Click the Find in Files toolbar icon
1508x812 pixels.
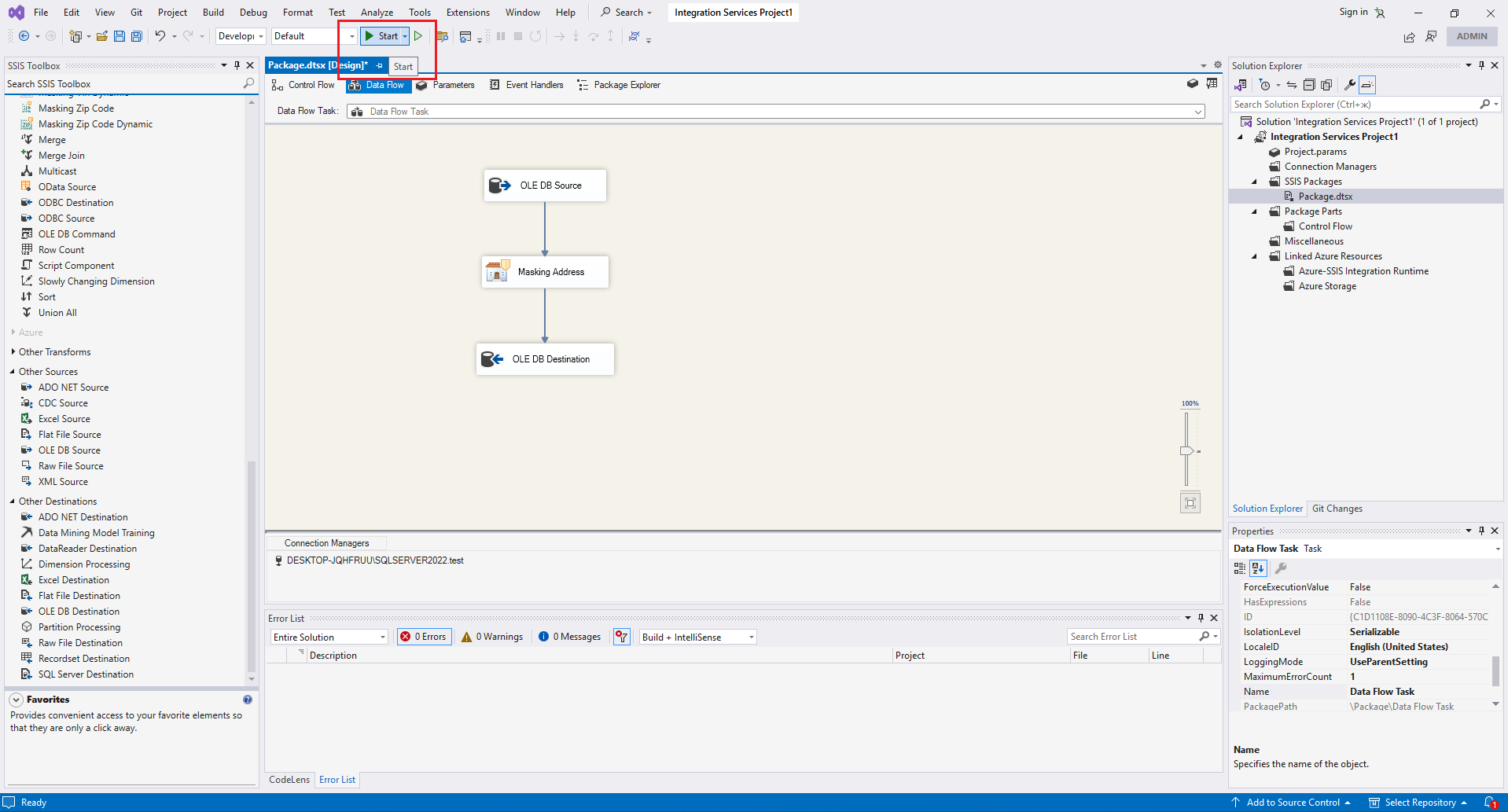tap(442, 36)
